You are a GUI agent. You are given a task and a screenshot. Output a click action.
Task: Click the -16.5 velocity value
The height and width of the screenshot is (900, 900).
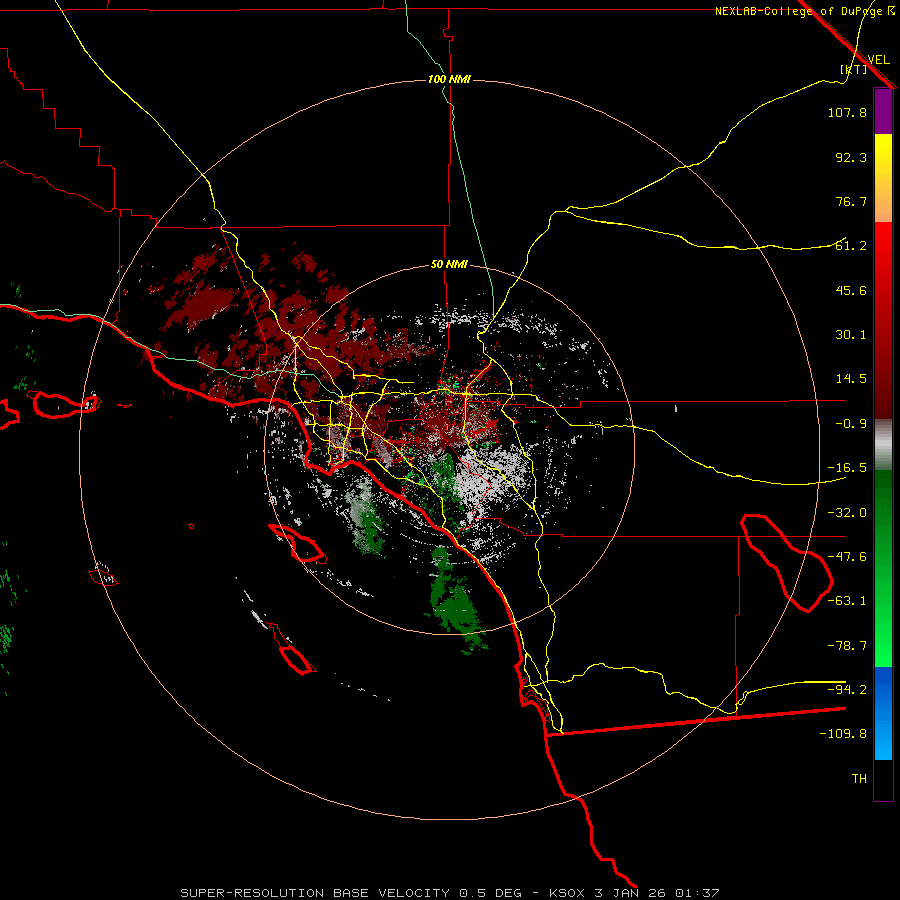pyautogui.click(x=847, y=468)
